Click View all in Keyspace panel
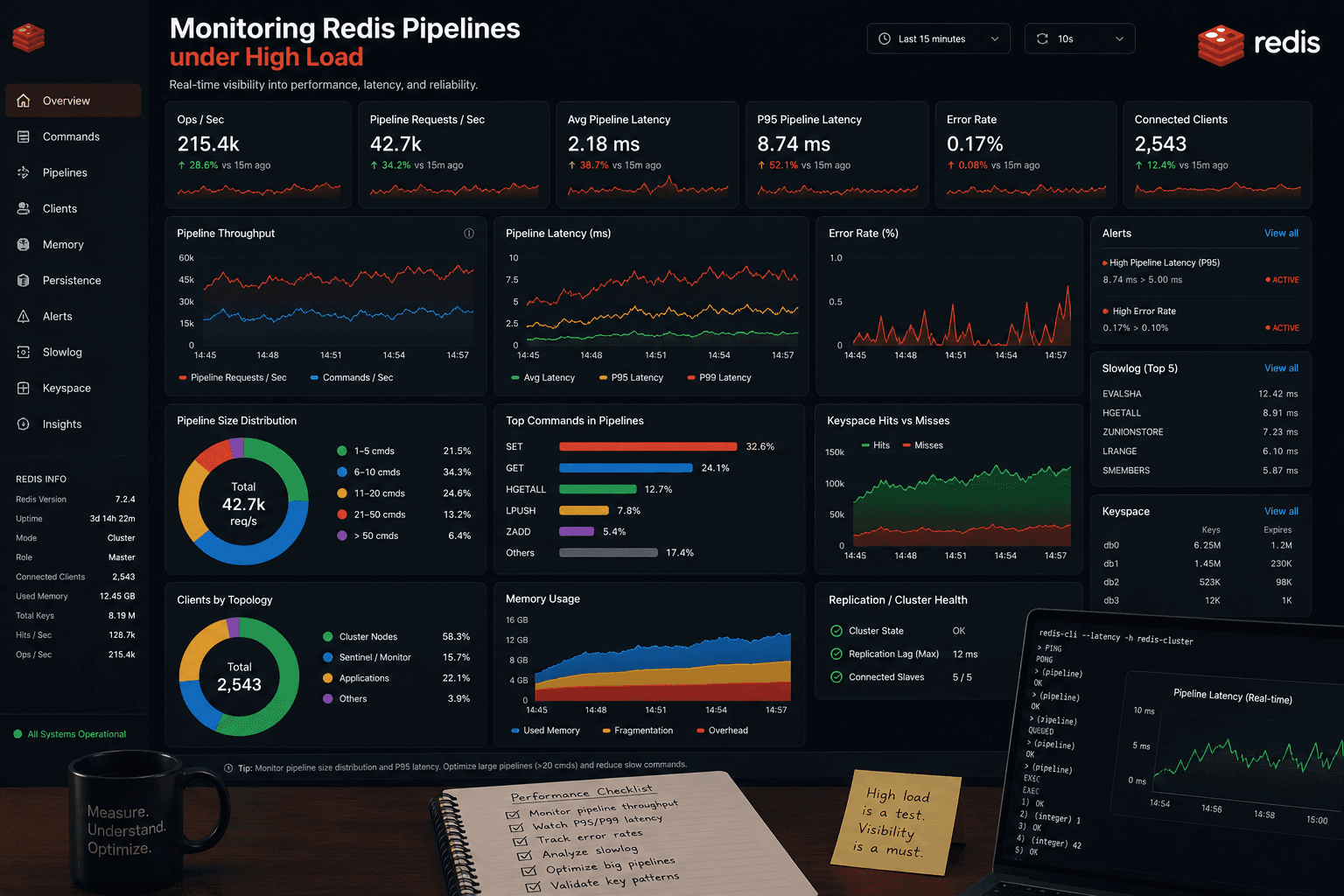Viewport: 1344px width, 896px height. (1281, 512)
